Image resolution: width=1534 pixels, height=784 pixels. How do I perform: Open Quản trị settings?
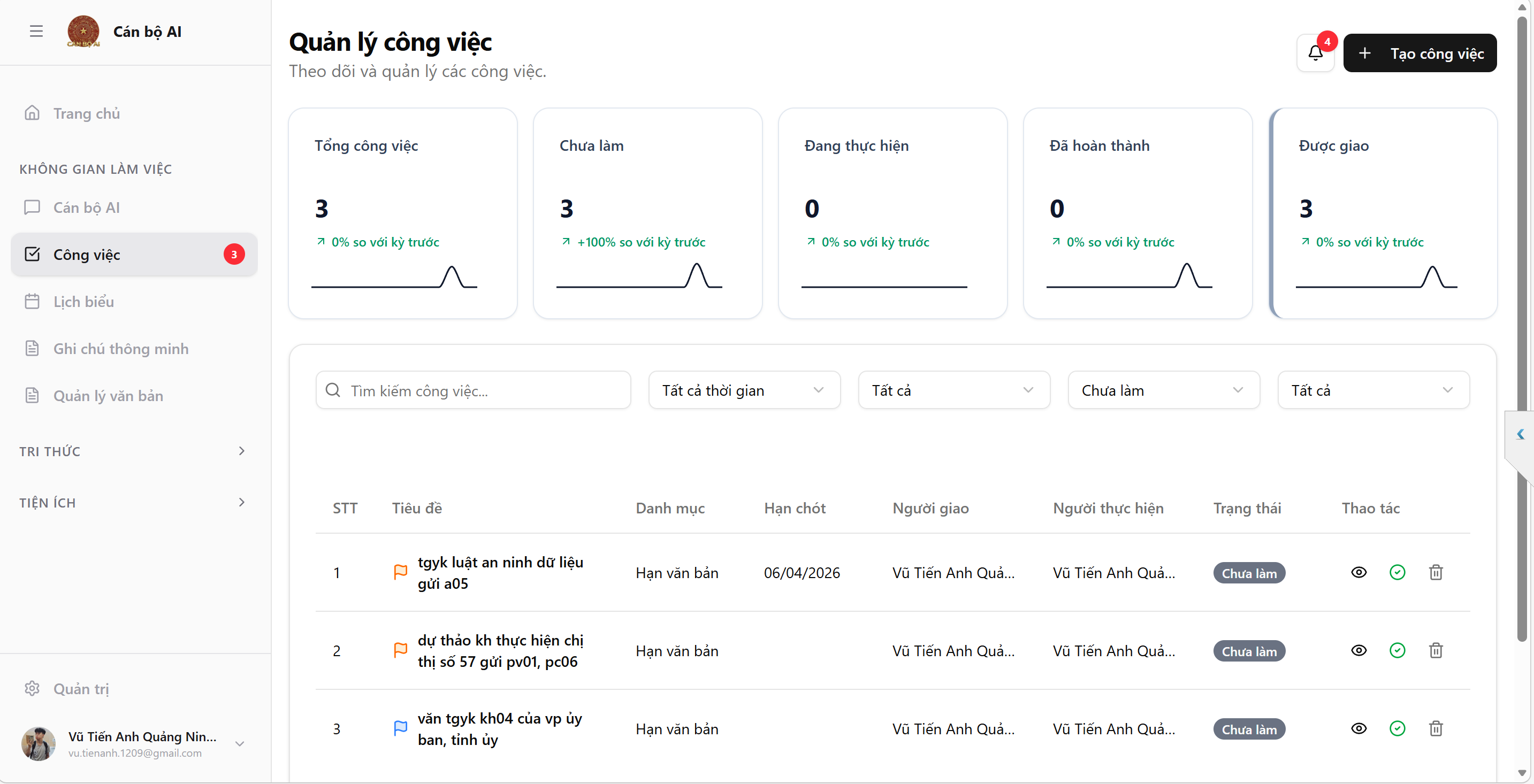point(134,688)
